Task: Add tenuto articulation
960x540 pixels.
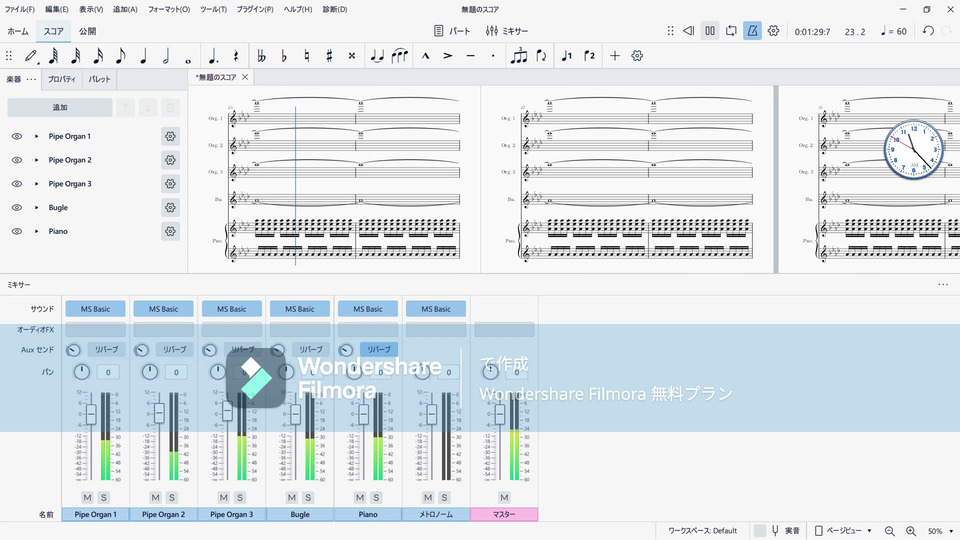Action: [x=470, y=56]
